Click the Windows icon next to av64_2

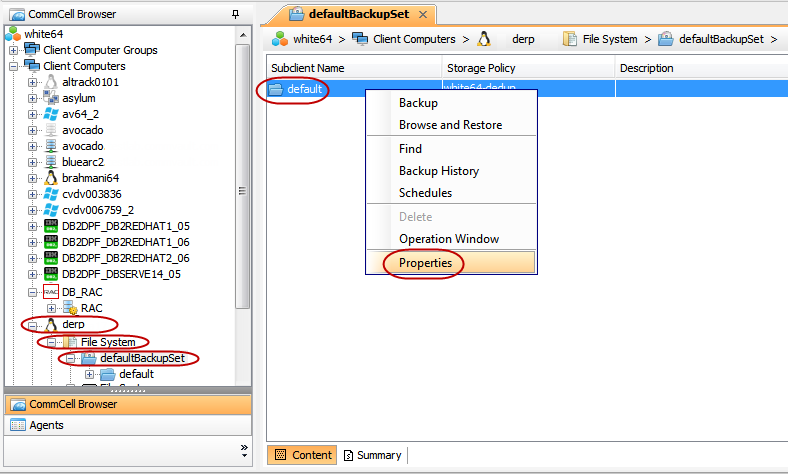pos(50,114)
